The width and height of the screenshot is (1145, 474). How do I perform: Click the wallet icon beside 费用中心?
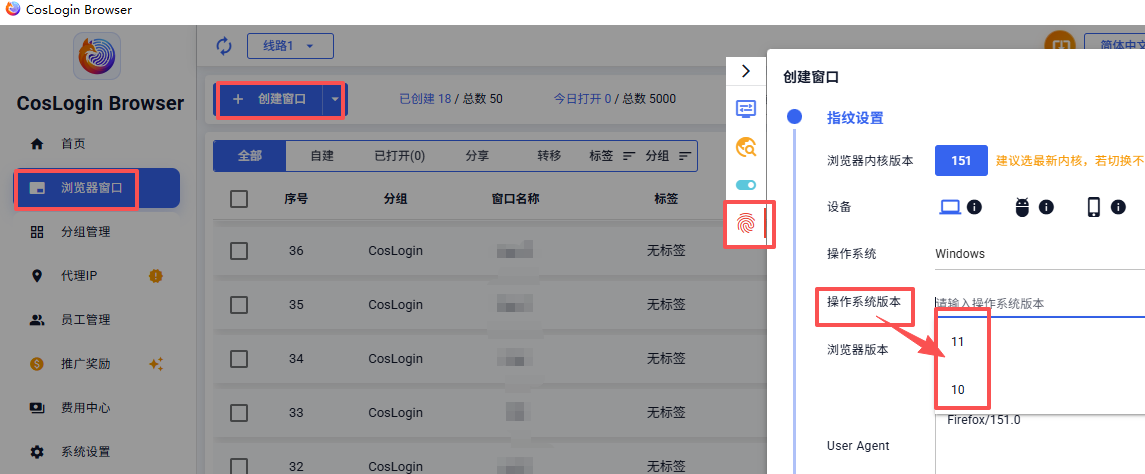point(37,408)
